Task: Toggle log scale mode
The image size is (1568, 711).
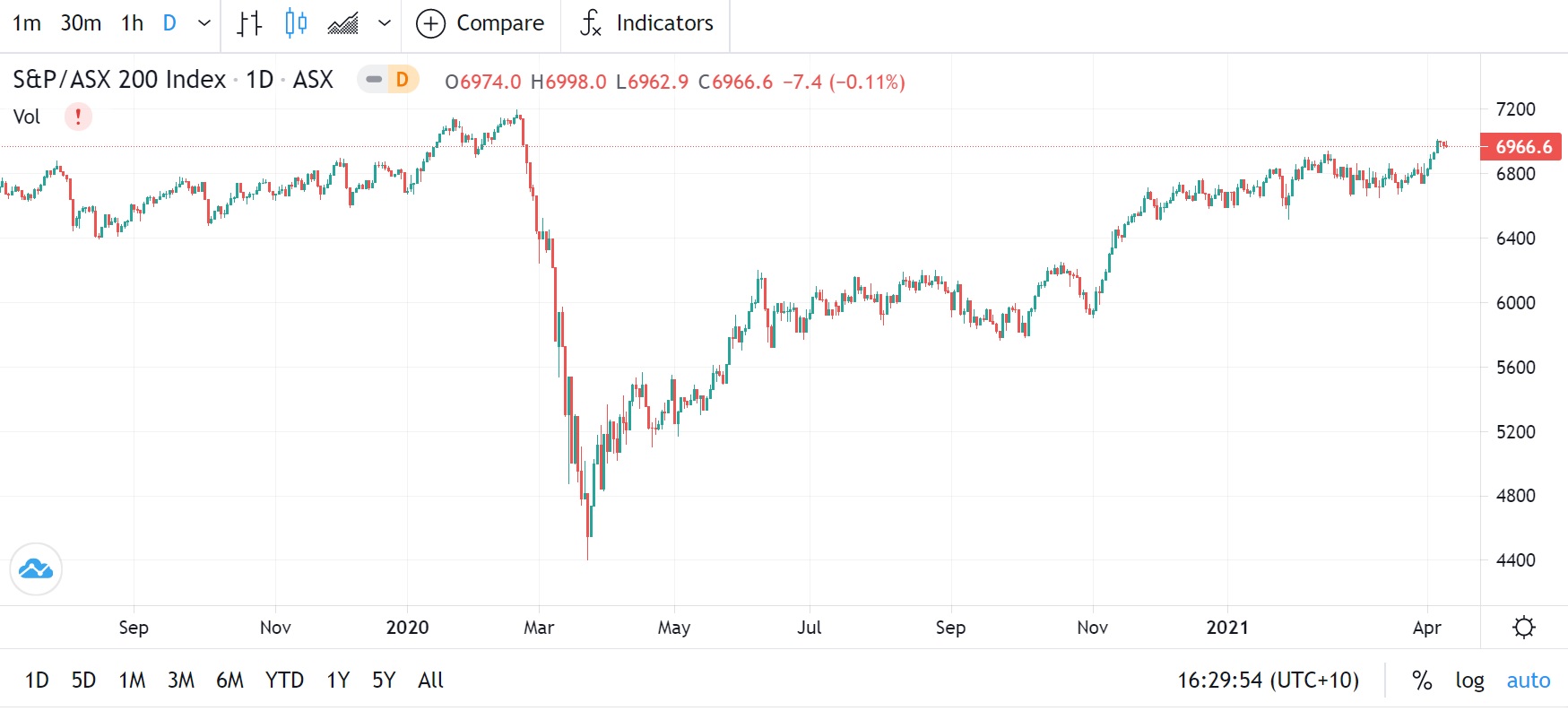Action: pos(1469,681)
